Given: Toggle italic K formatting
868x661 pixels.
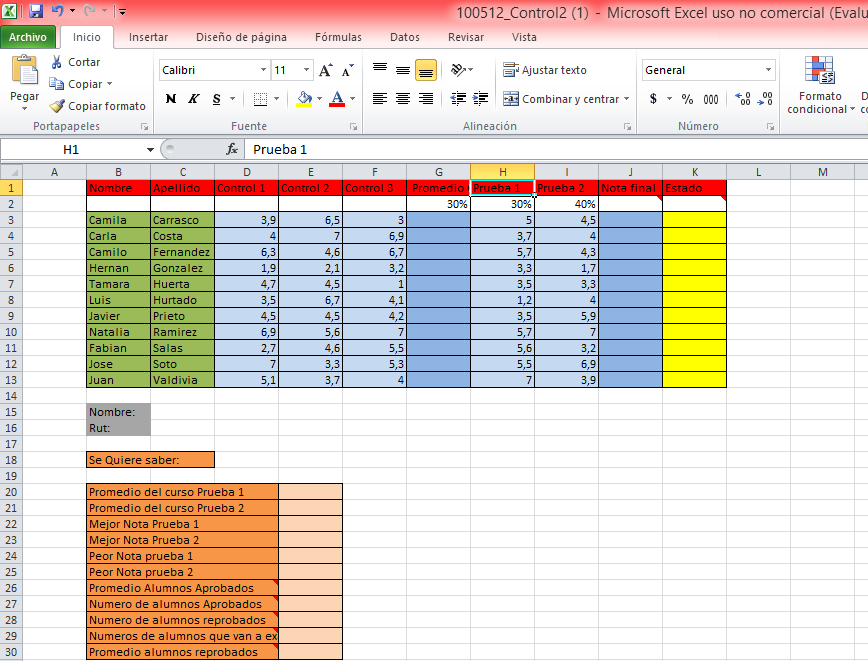Looking at the screenshot, I should 193,99.
